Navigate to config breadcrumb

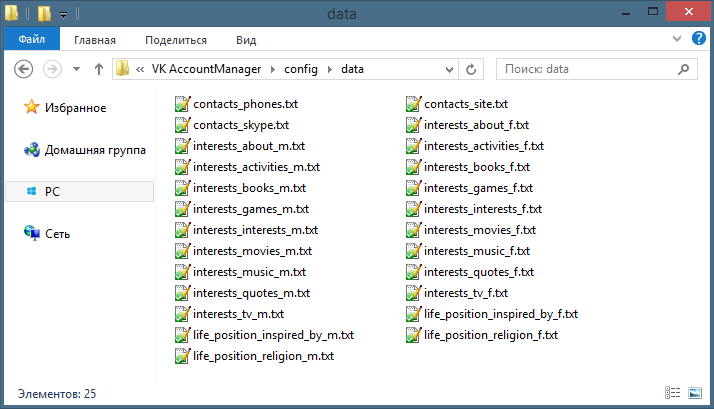click(301, 69)
